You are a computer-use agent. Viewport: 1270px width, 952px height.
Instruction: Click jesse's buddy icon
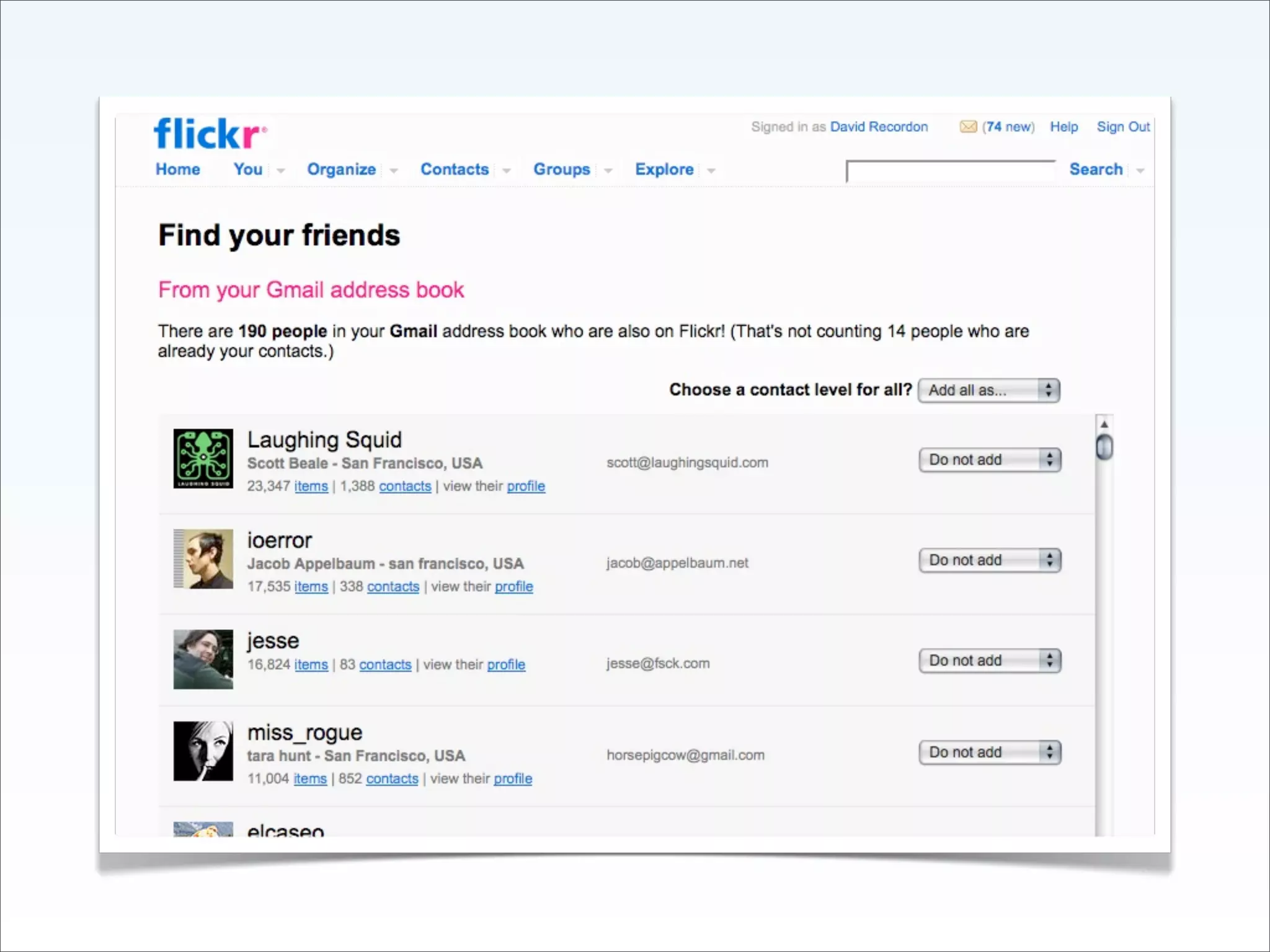[203, 659]
